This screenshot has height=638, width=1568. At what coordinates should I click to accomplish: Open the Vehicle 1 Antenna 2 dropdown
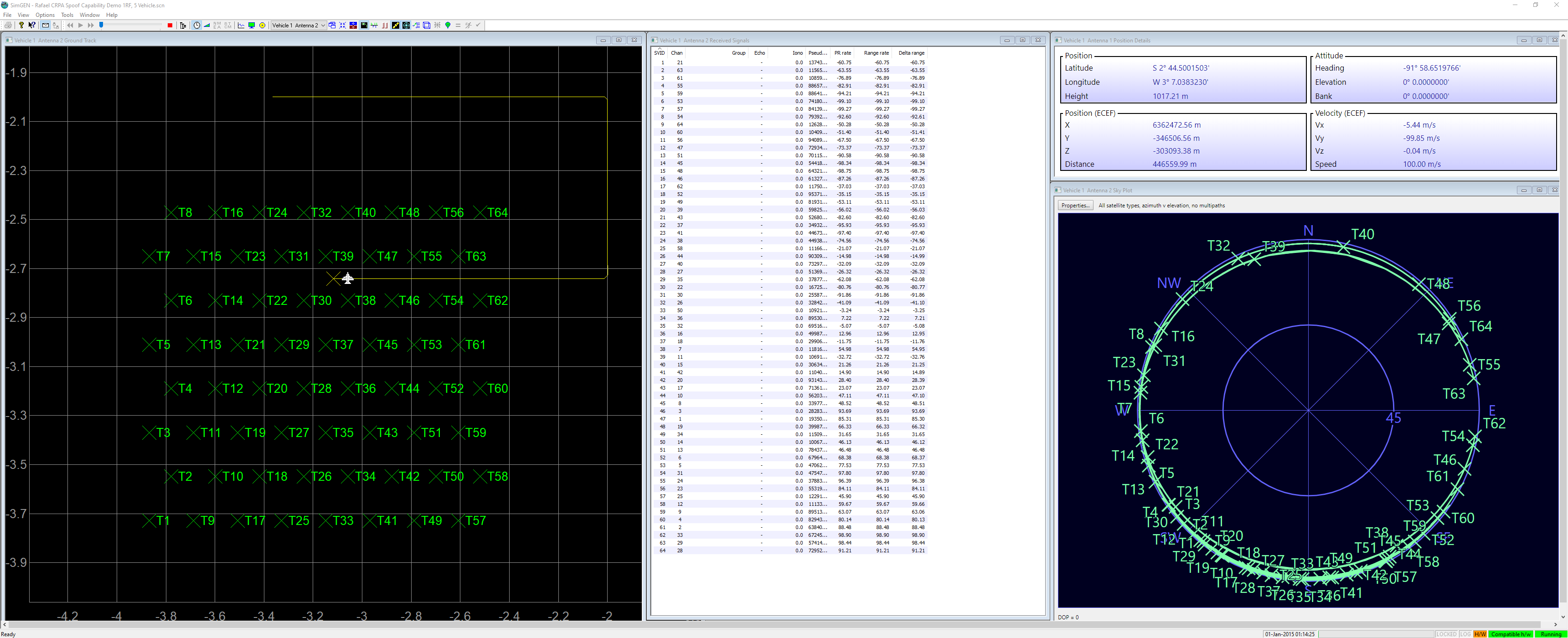click(x=323, y=26)
